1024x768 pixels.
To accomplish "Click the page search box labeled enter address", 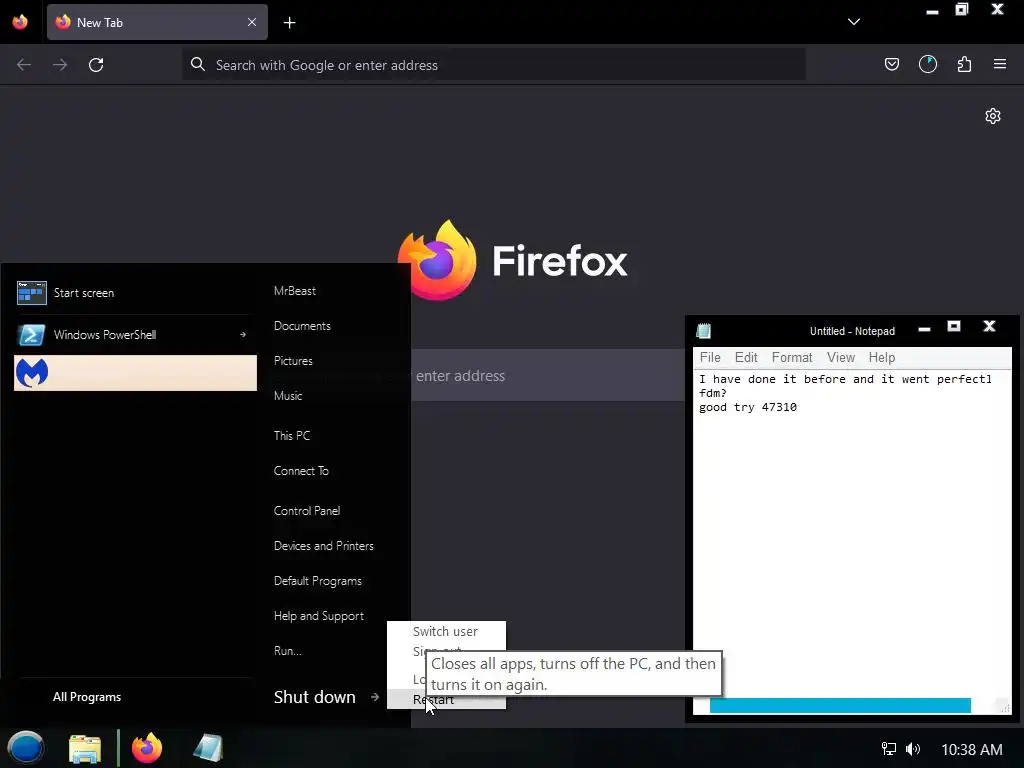I will [547, 376].
